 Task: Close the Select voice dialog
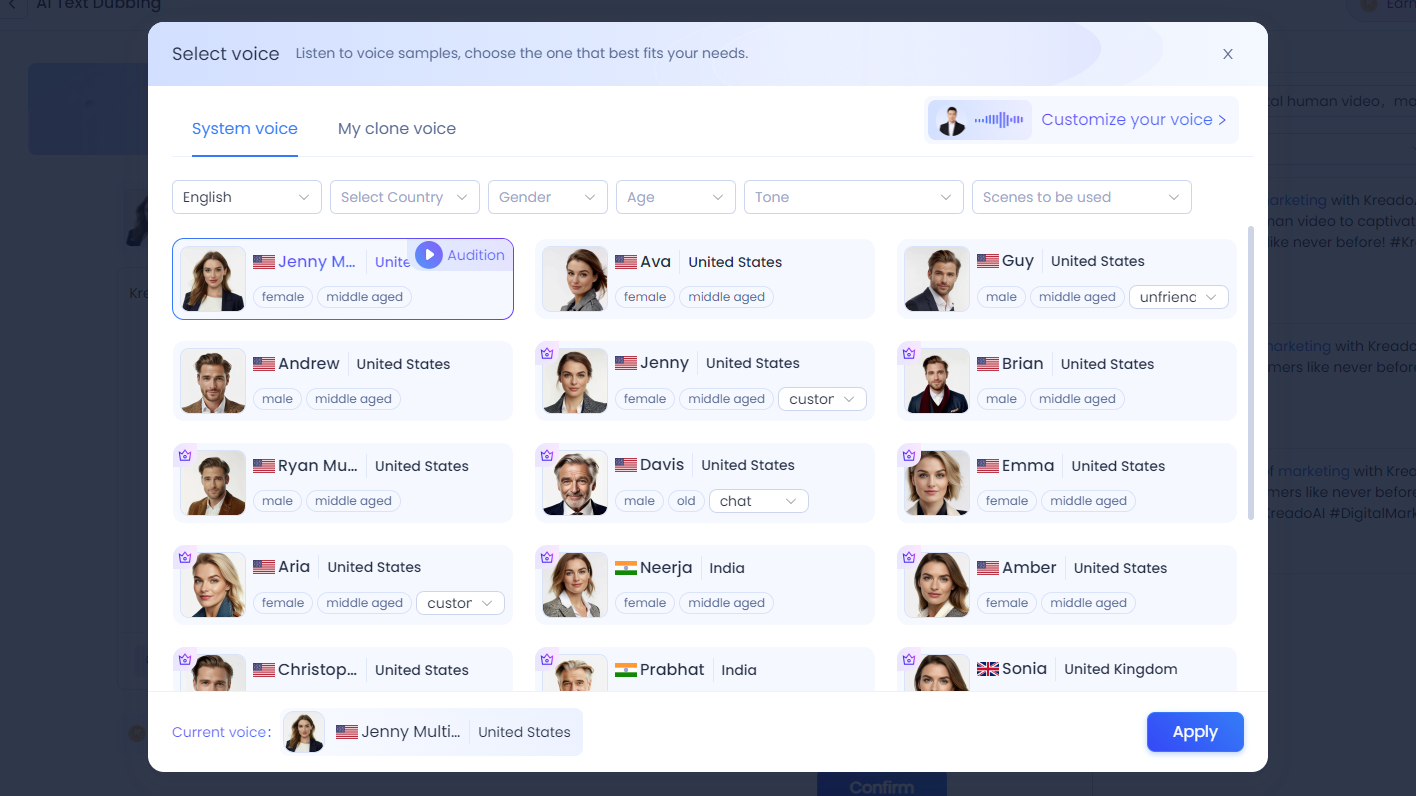(1227, 54)
